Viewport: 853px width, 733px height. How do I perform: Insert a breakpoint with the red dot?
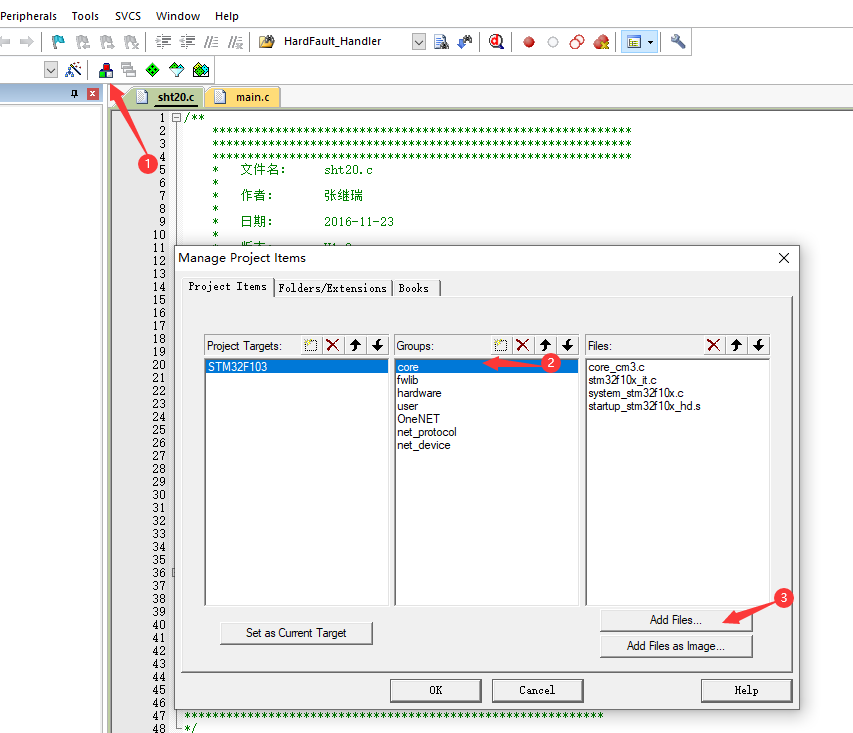528,42
